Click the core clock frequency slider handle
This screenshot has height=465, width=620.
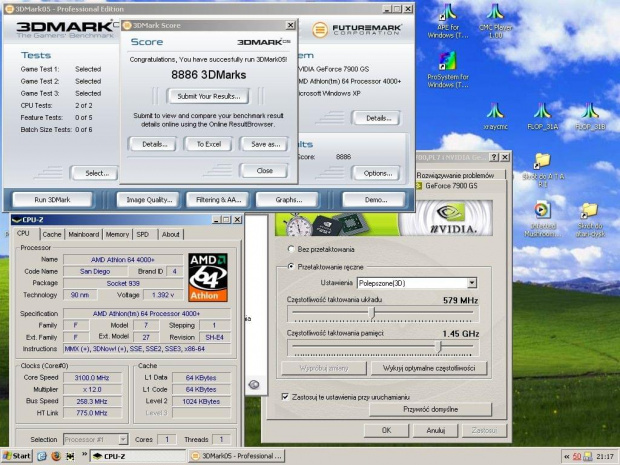click(x=372, y=313)
